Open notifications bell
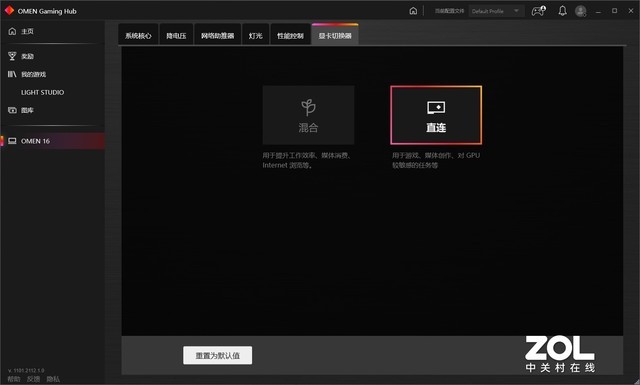Image resolution: width=640 pixels, height=385 pixels. coord(562,11)
